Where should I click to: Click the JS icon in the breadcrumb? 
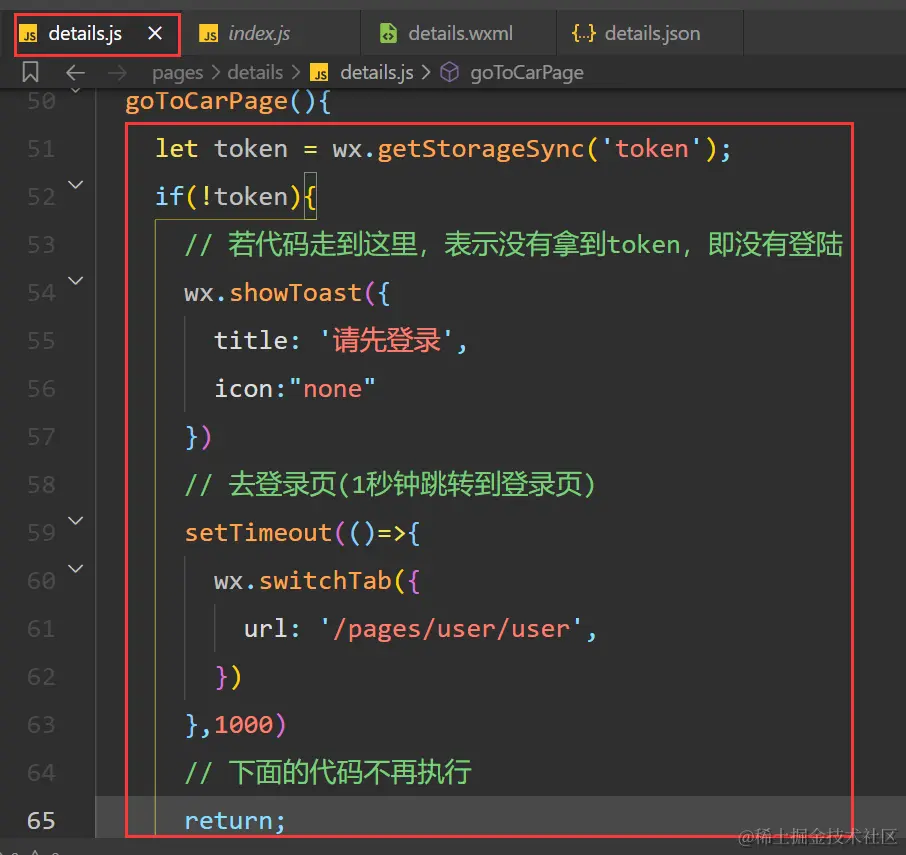coord(319,73)
